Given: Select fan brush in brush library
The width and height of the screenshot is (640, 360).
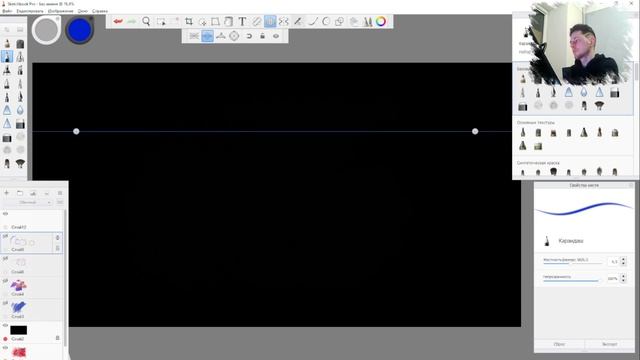Looking at the screenshot, I should pyautogui.click(x=599, y=106).
